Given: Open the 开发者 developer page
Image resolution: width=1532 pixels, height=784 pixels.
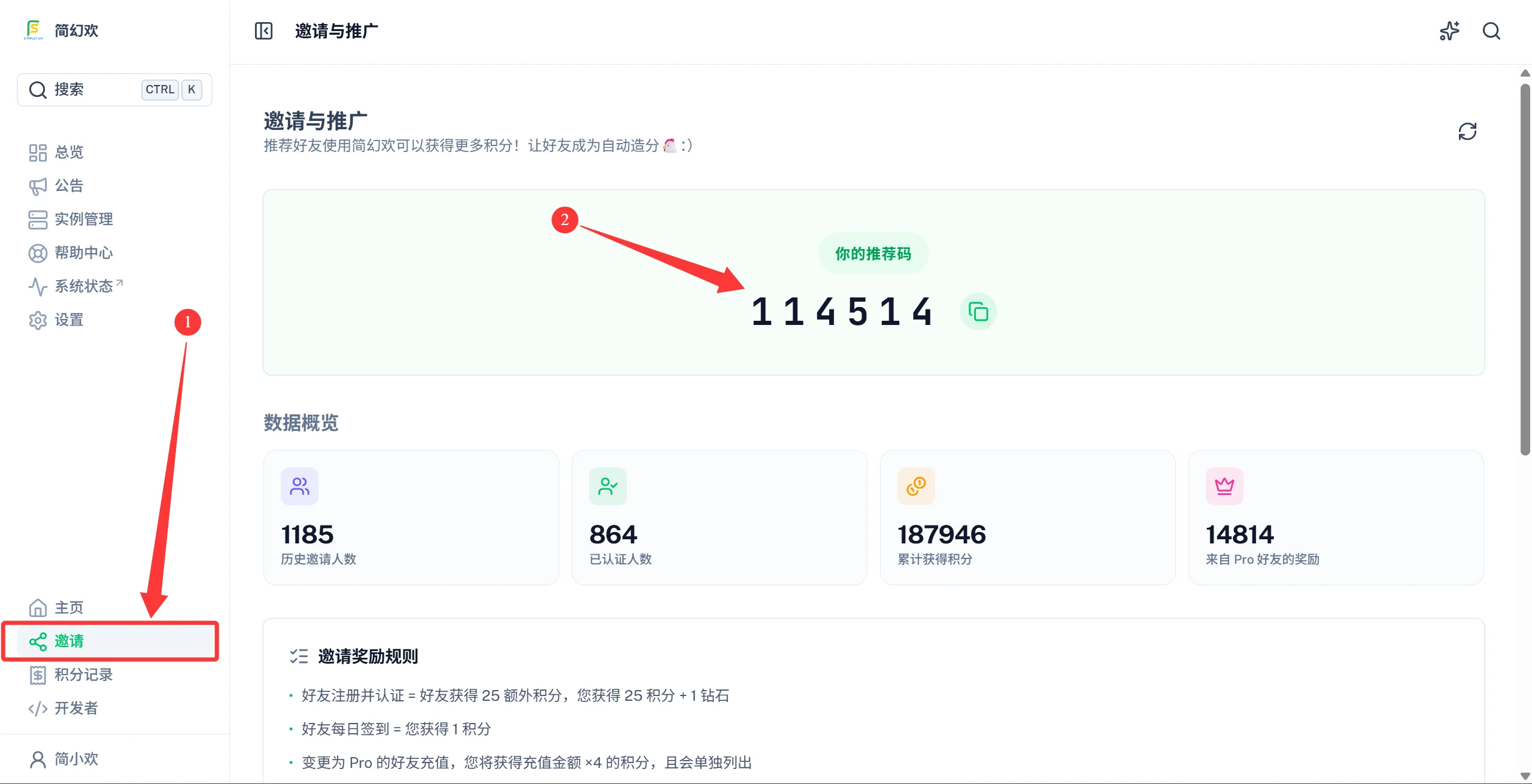Looking at the screenshot, I should click(115, 708).
